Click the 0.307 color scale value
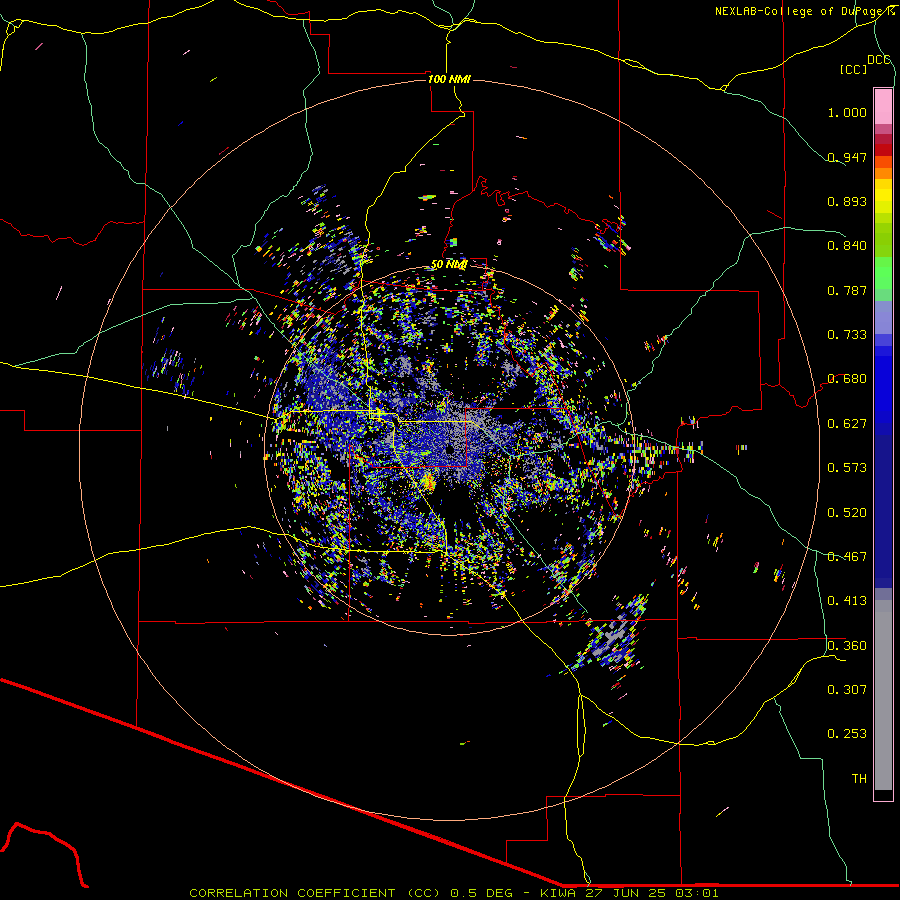The image size is (900, 900). click(x=847, y=690)
